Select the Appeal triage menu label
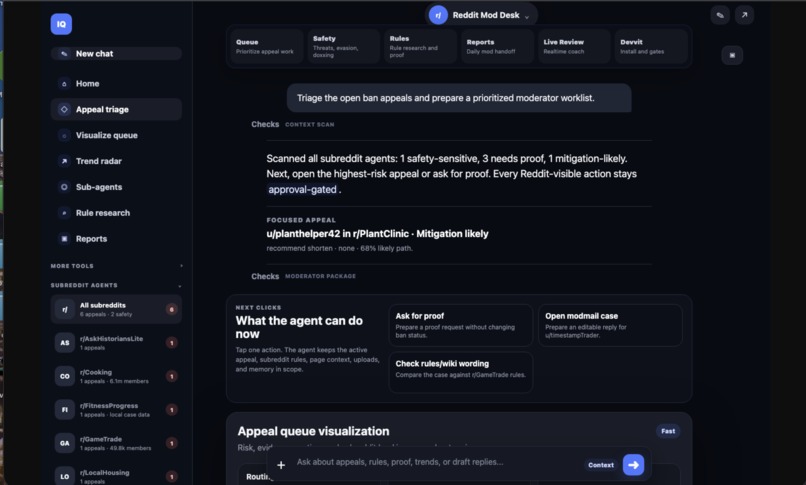Image resolution: width=806 pixels, height=485 pixels. 102,109
